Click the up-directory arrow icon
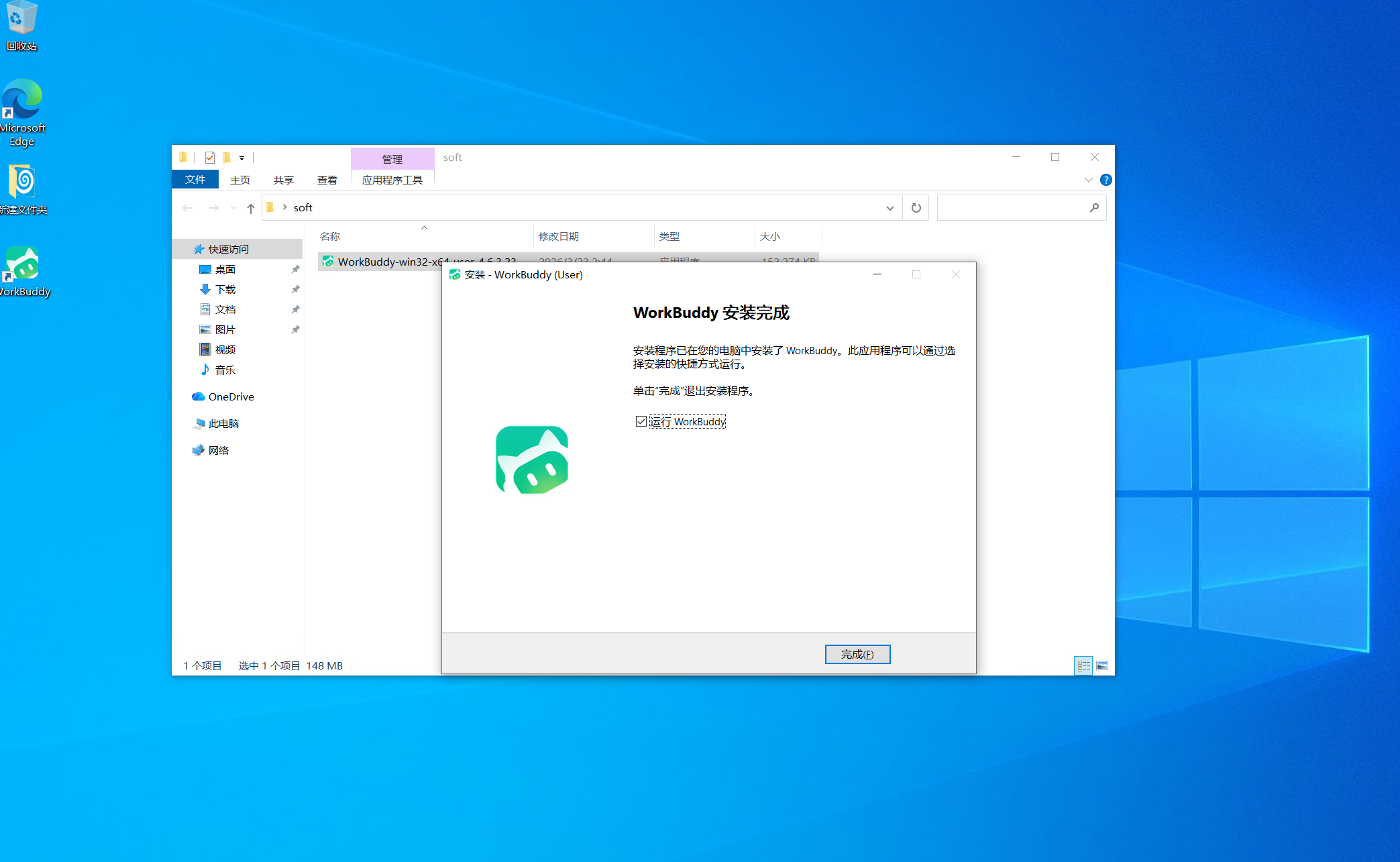 point(250,209)
